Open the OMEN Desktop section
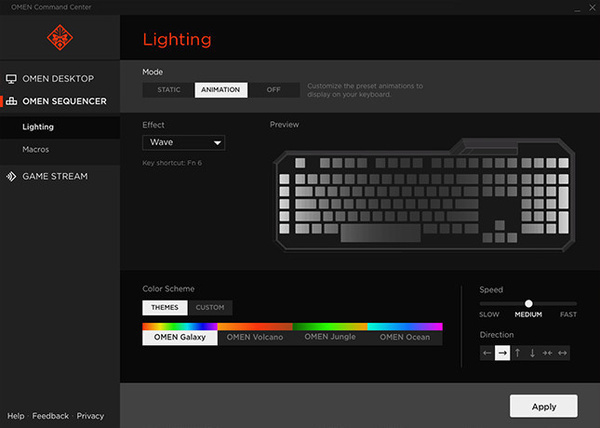This screenshot has width=600, height=428. (x=58, y=79)
